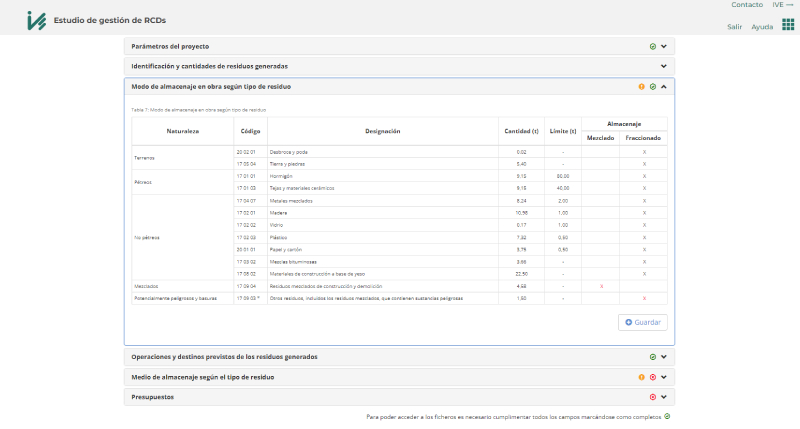Screen dimensions: 800x429
Task: Open Operaciones y destinos previstos title
Action: [224, 357]
